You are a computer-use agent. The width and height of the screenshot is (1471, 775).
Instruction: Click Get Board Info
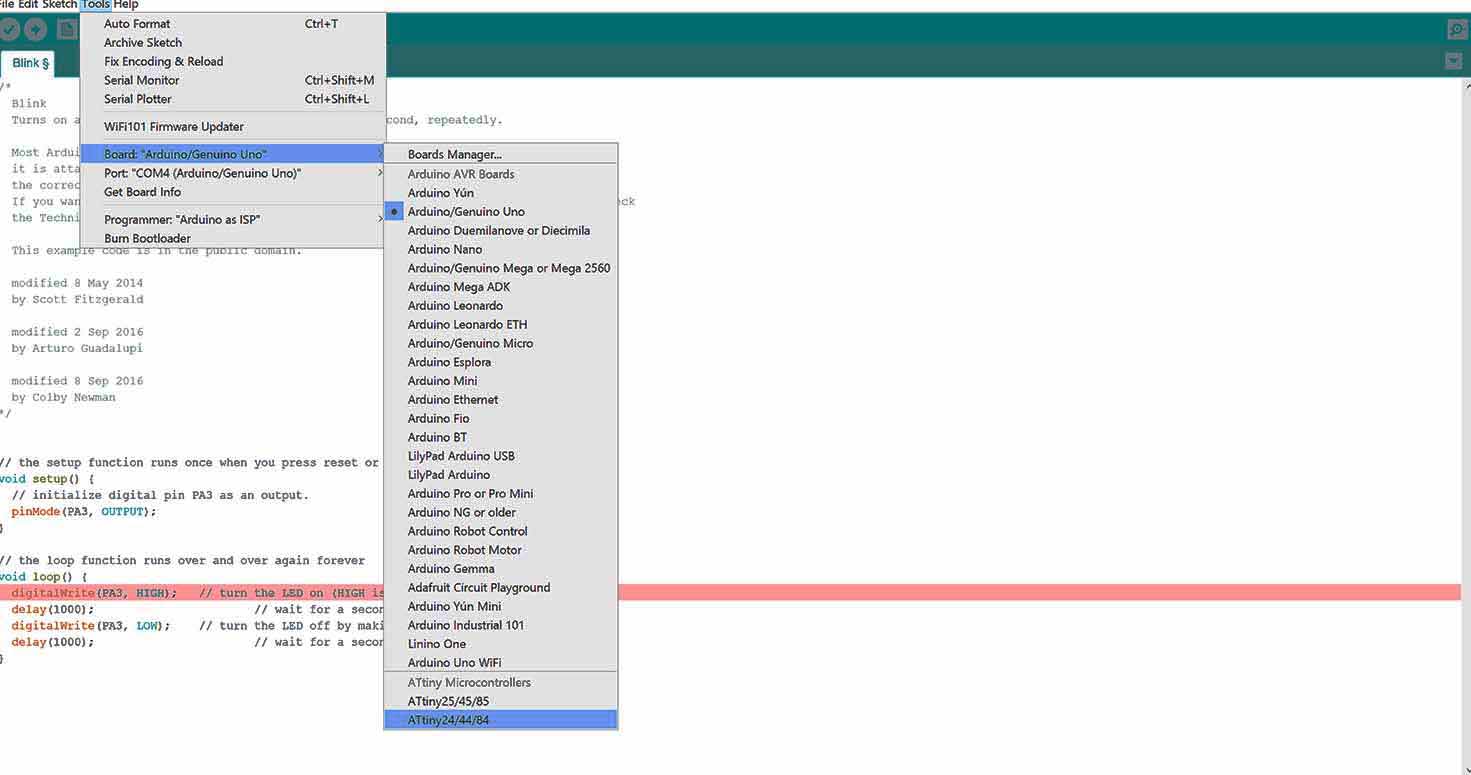232,193
